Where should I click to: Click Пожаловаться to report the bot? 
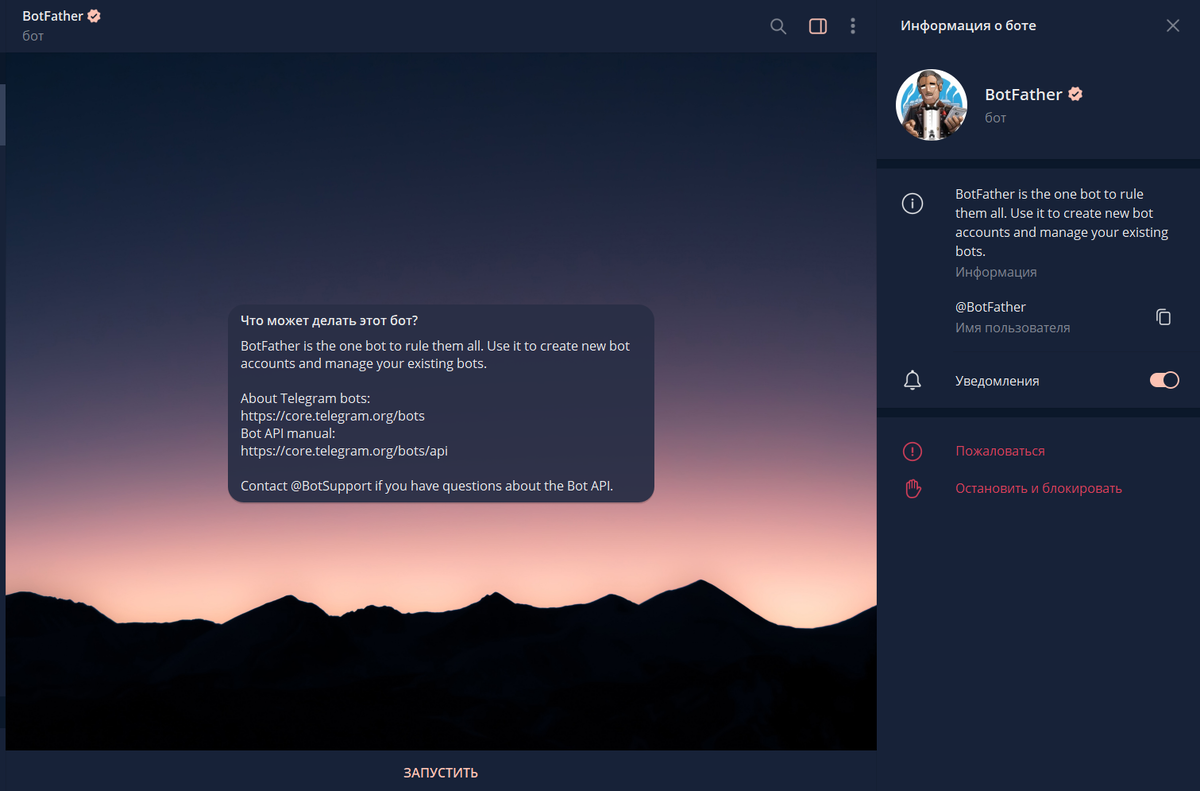pyautogui.click(x=1000, y=451)
